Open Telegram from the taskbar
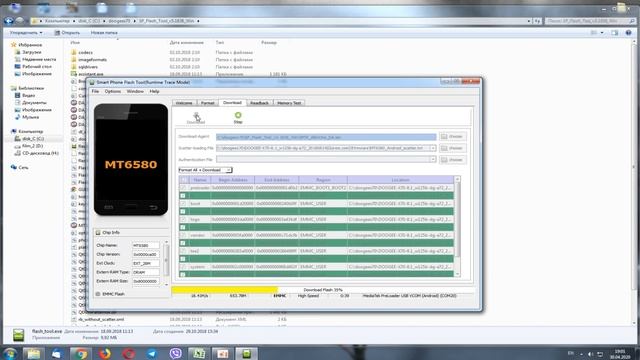Screen dimensions: 640x360 coord(152,353)
